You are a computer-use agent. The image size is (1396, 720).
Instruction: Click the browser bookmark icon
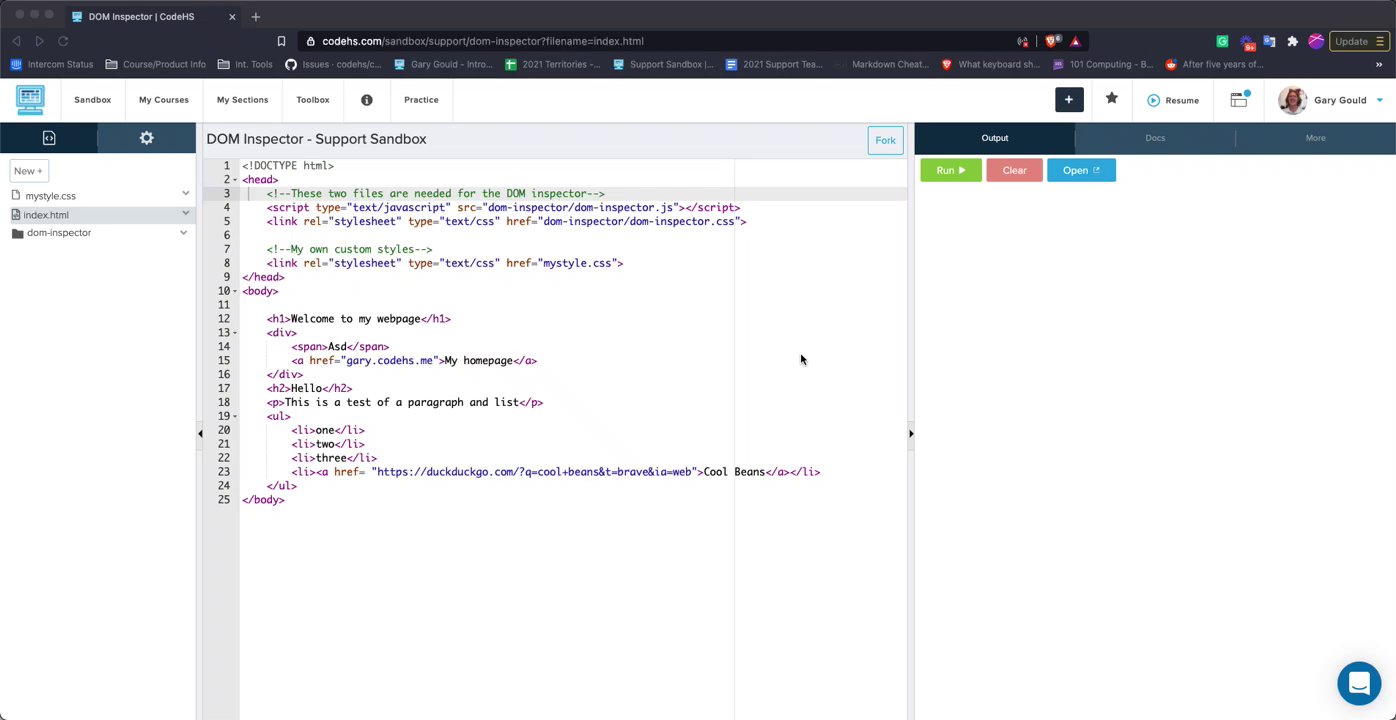281,41
